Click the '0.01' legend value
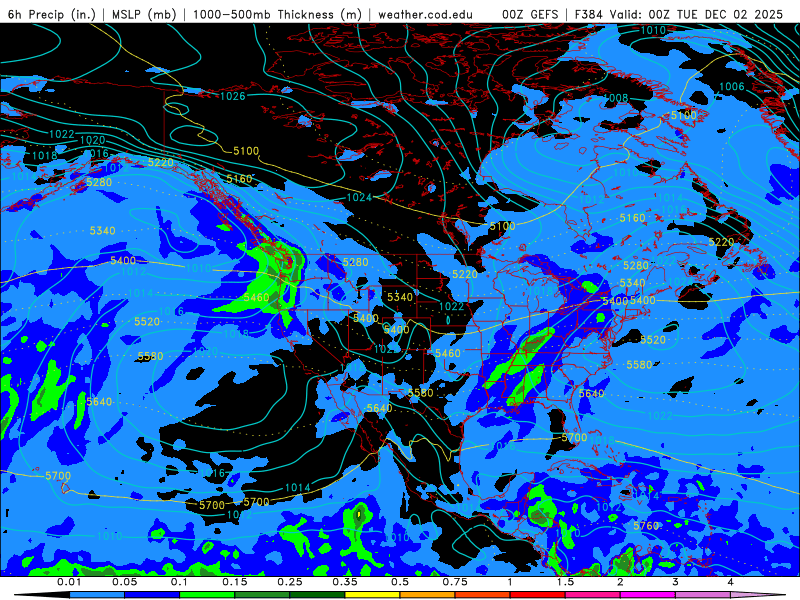Viewport: 800px width, 600px height. tap(69, 582)
